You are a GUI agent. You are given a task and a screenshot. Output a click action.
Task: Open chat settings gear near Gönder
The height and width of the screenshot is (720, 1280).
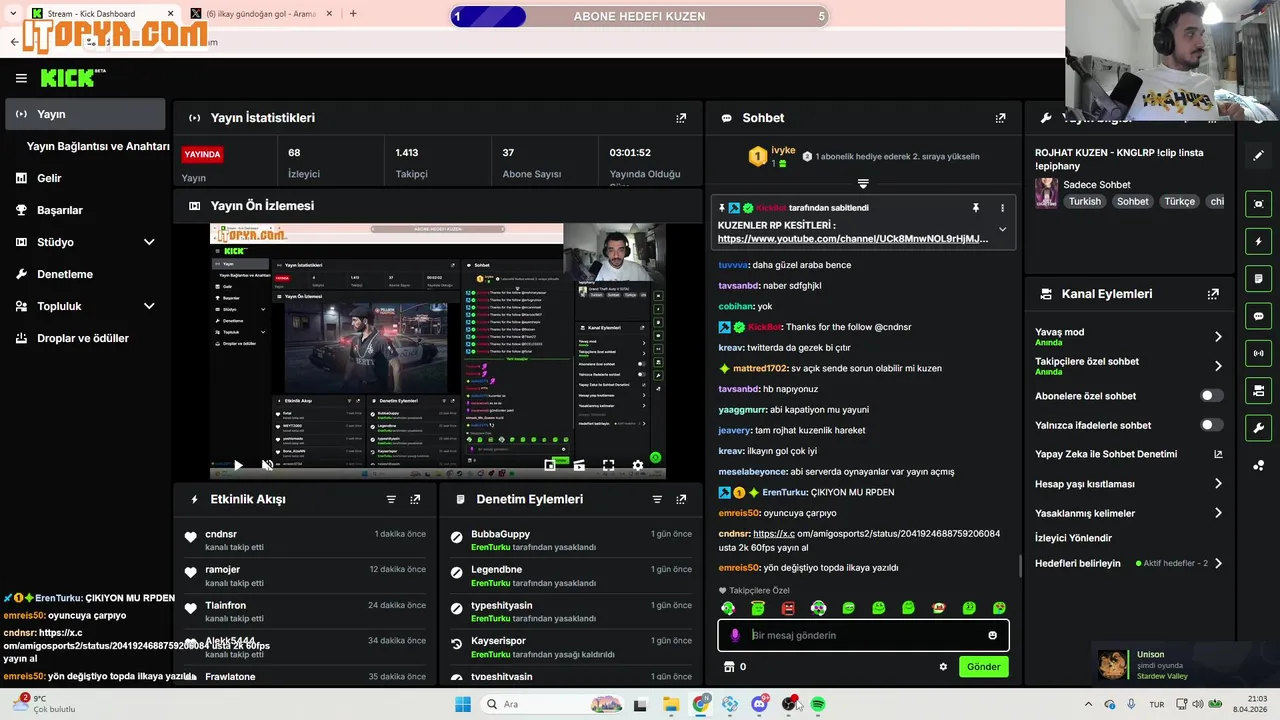(943, 667)
